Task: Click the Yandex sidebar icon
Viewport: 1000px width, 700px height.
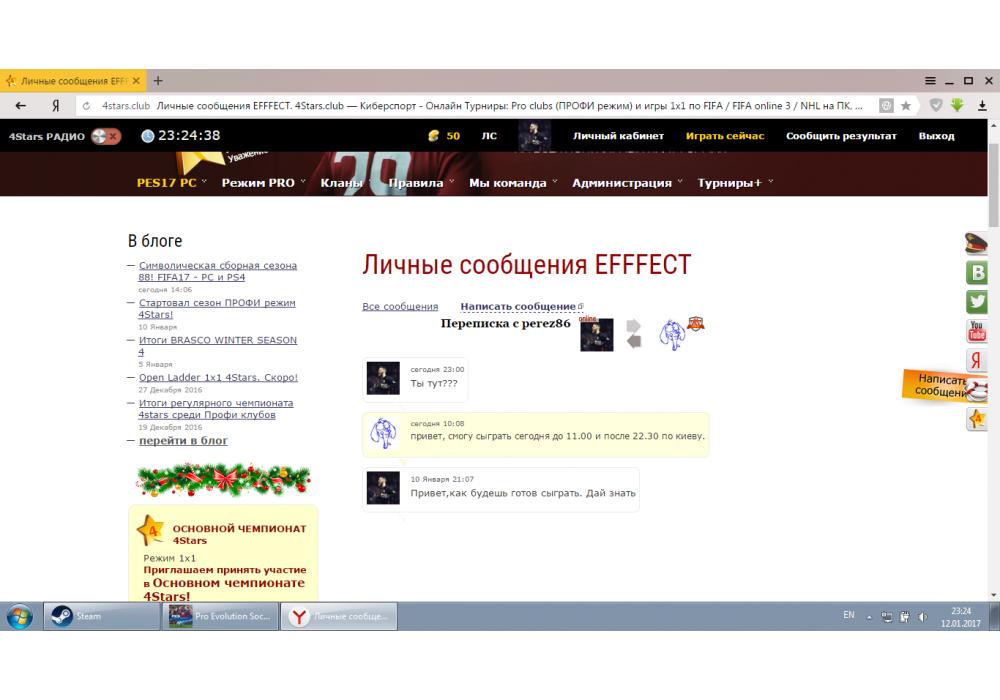Action: (977, 361)
